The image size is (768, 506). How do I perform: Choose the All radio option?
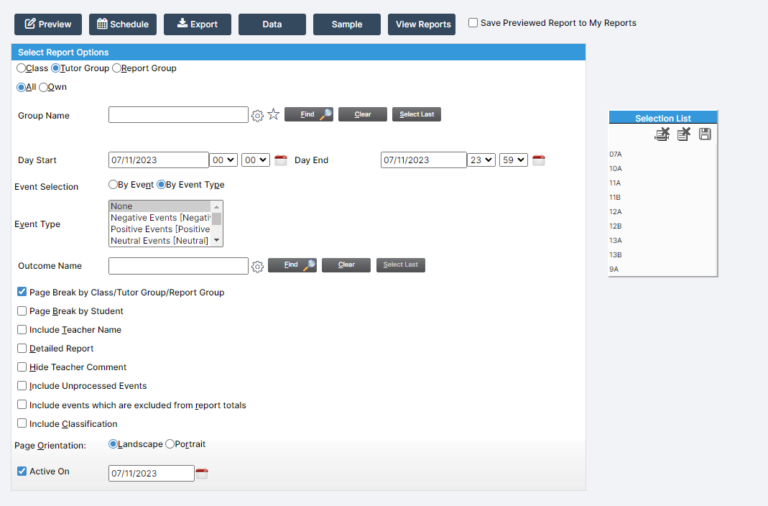tap(21, 87)
